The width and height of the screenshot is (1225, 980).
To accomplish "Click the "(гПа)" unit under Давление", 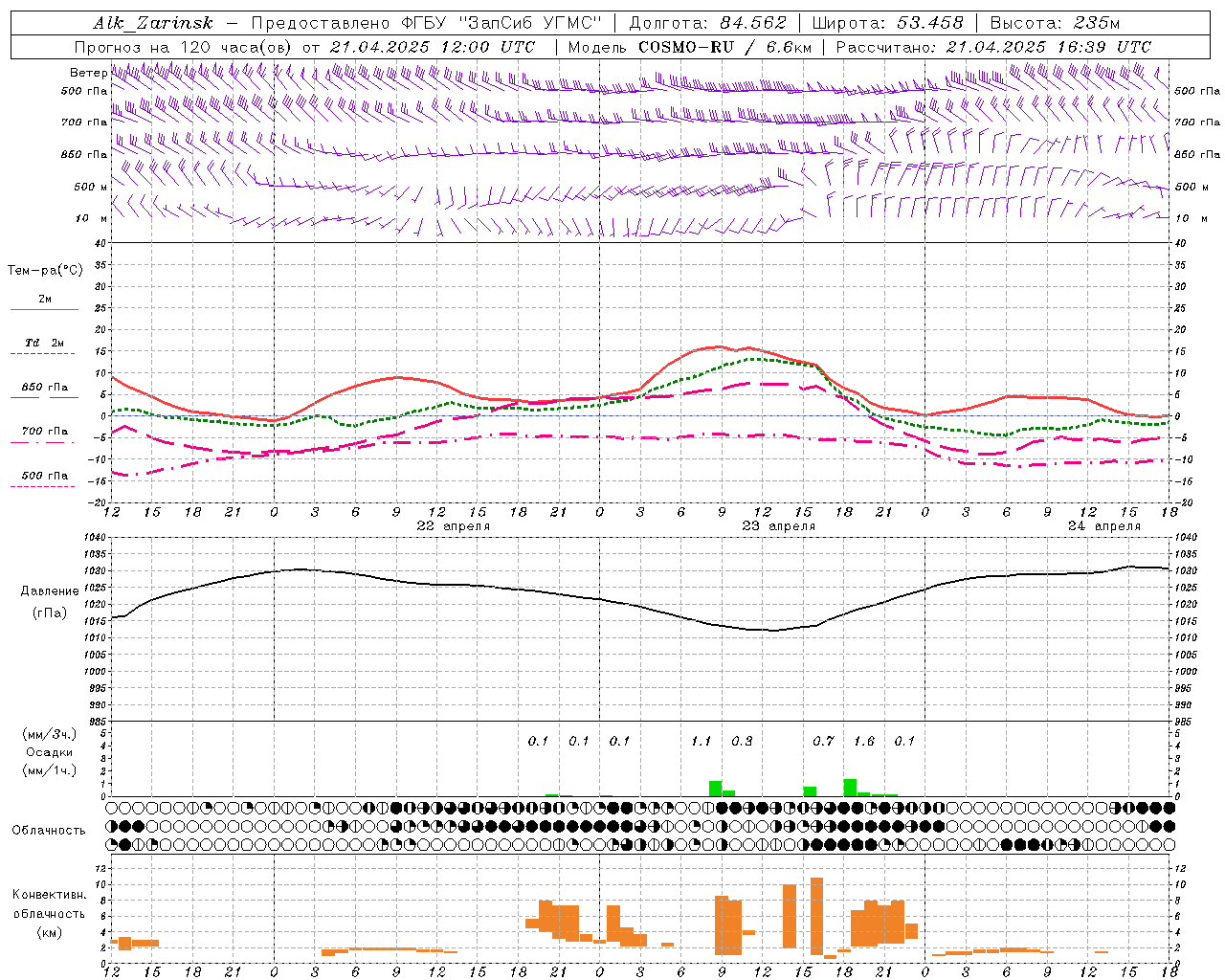I will click(49, 613).
